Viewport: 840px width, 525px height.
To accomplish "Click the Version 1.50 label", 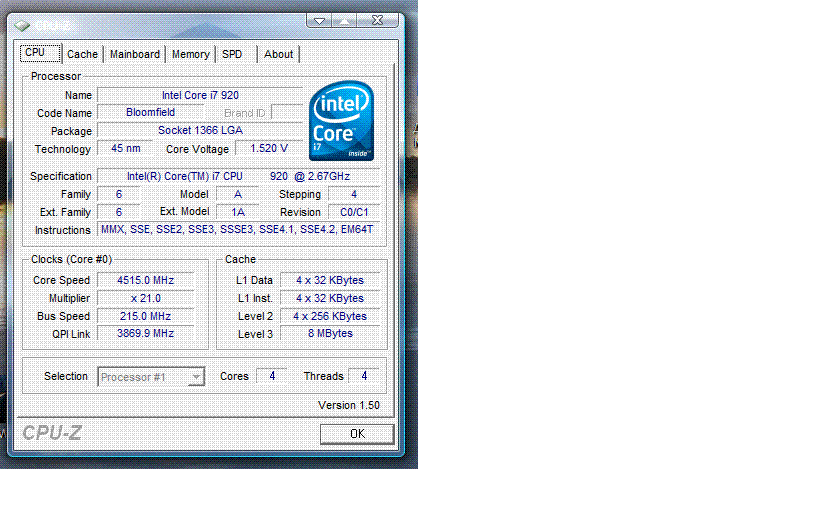I will 349,405.
